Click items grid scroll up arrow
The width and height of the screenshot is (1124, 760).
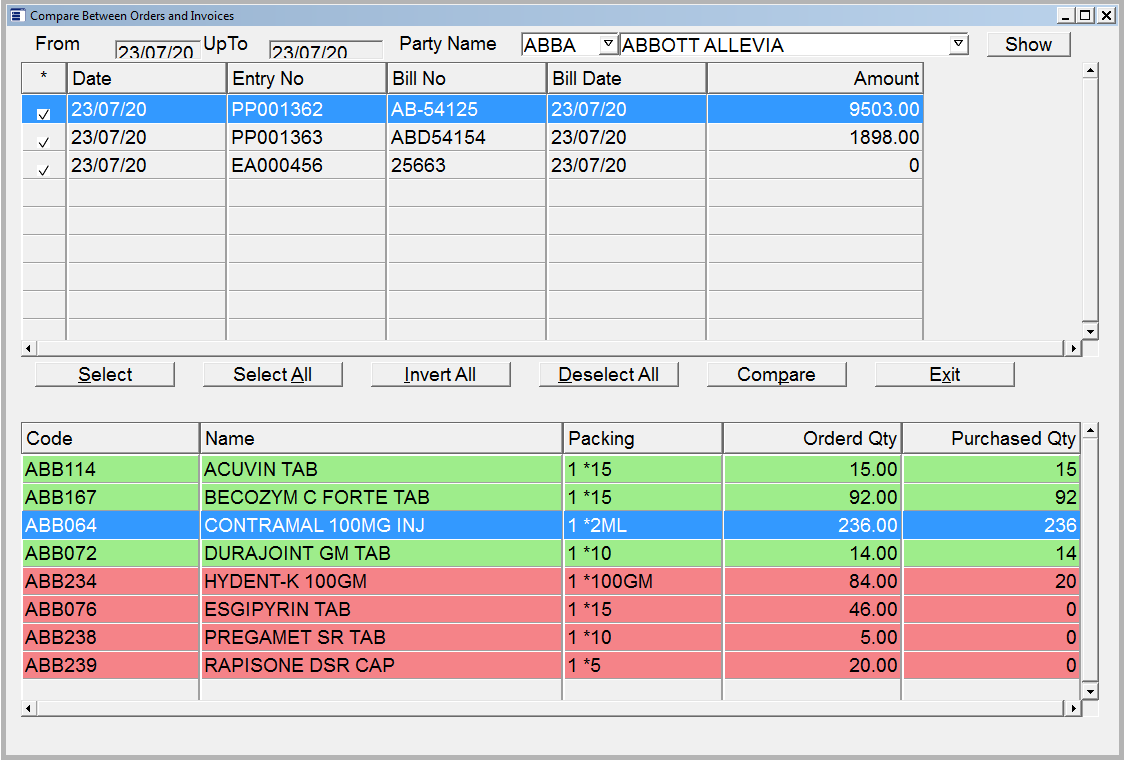tap(1090, 430)
